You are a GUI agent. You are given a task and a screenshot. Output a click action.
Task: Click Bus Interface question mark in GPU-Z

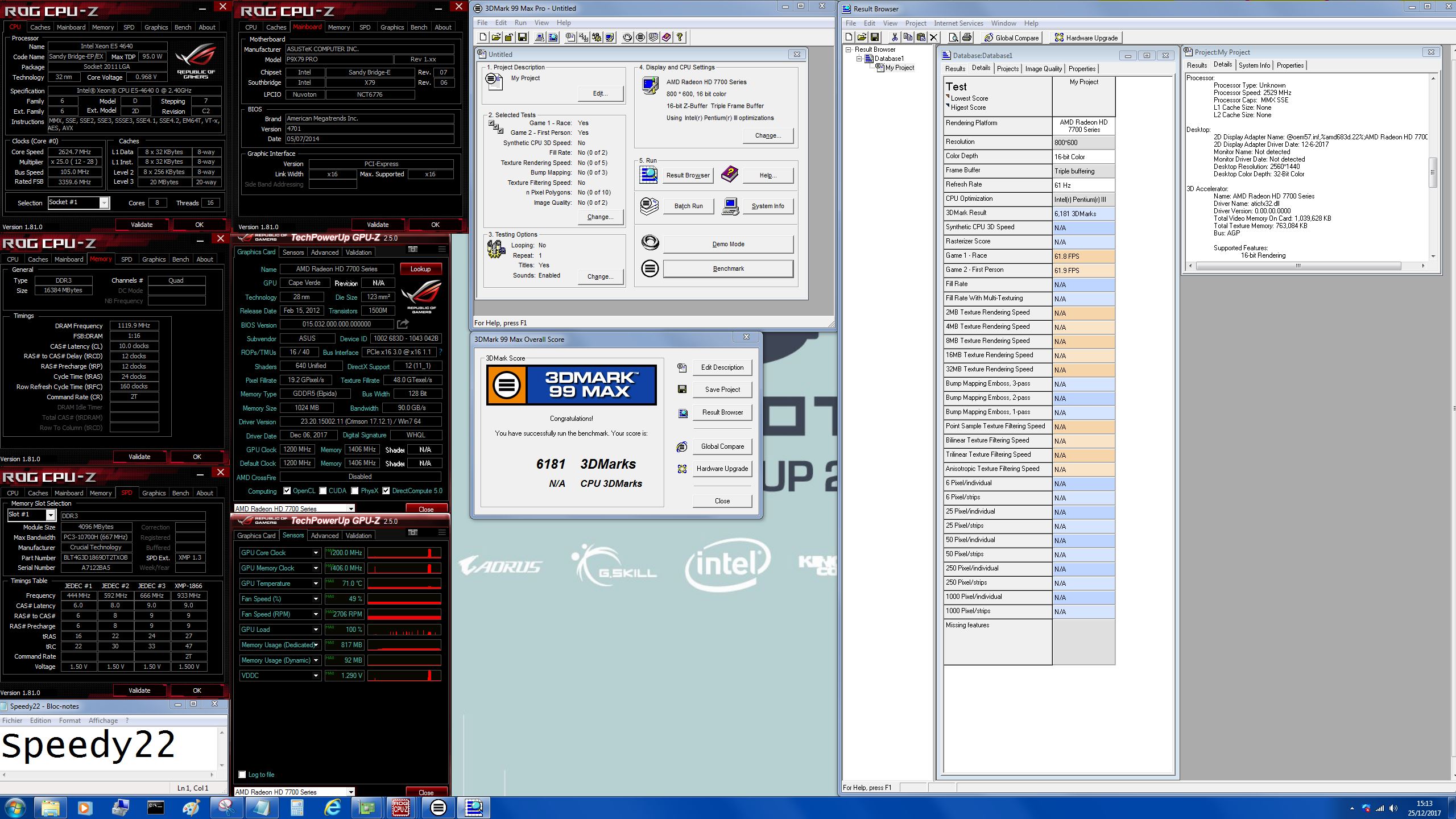(441, 352)
